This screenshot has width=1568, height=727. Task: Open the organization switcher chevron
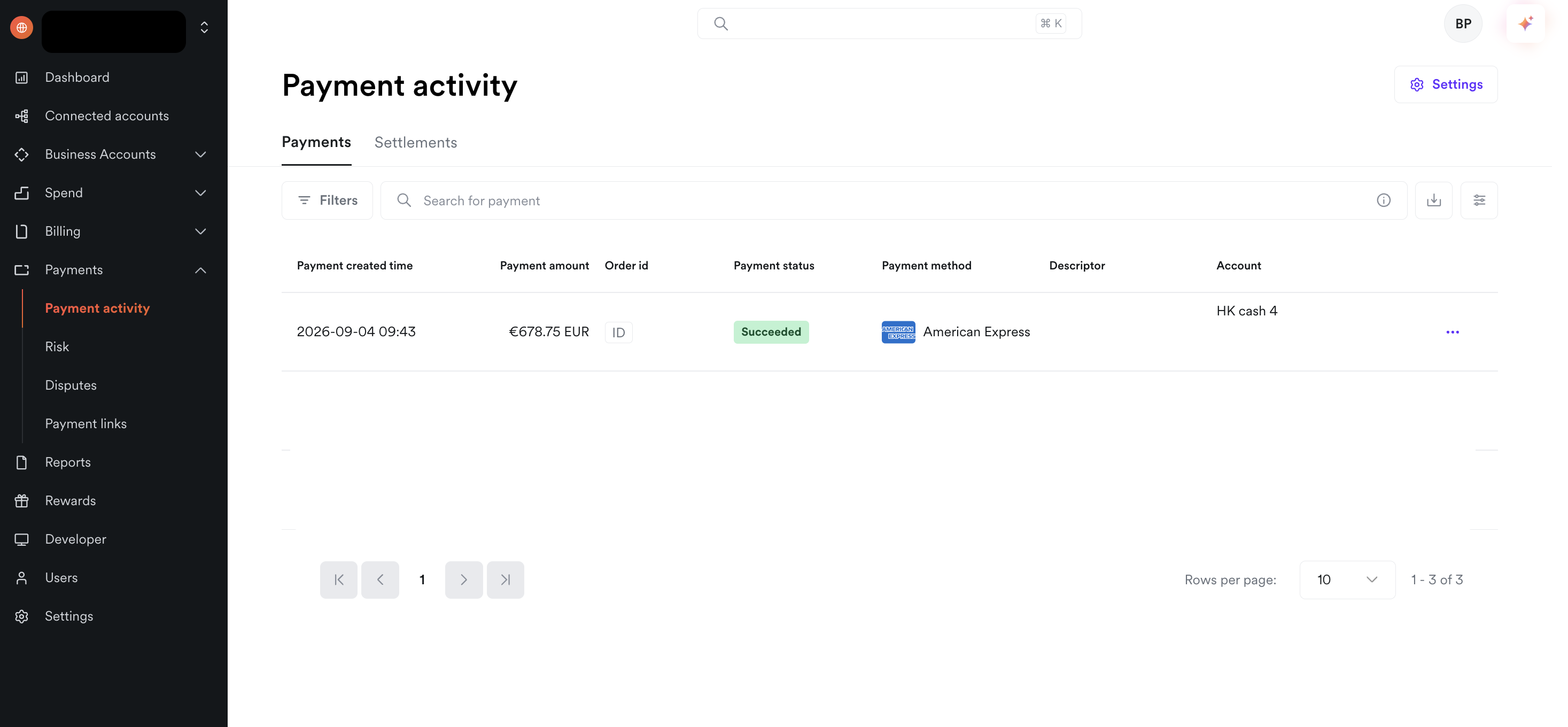coord(205,27)
